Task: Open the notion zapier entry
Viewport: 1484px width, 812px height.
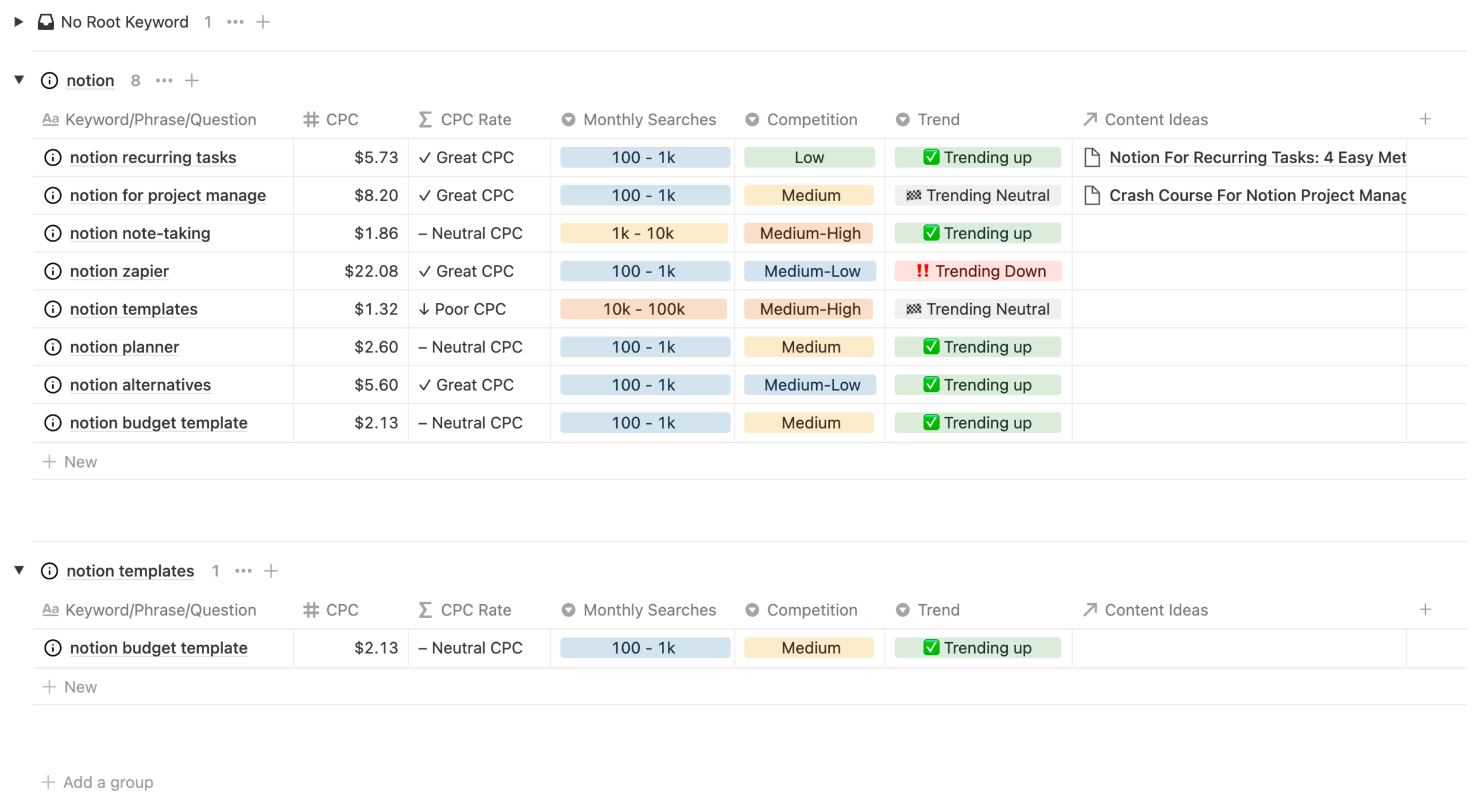Action: pos(119,271)
